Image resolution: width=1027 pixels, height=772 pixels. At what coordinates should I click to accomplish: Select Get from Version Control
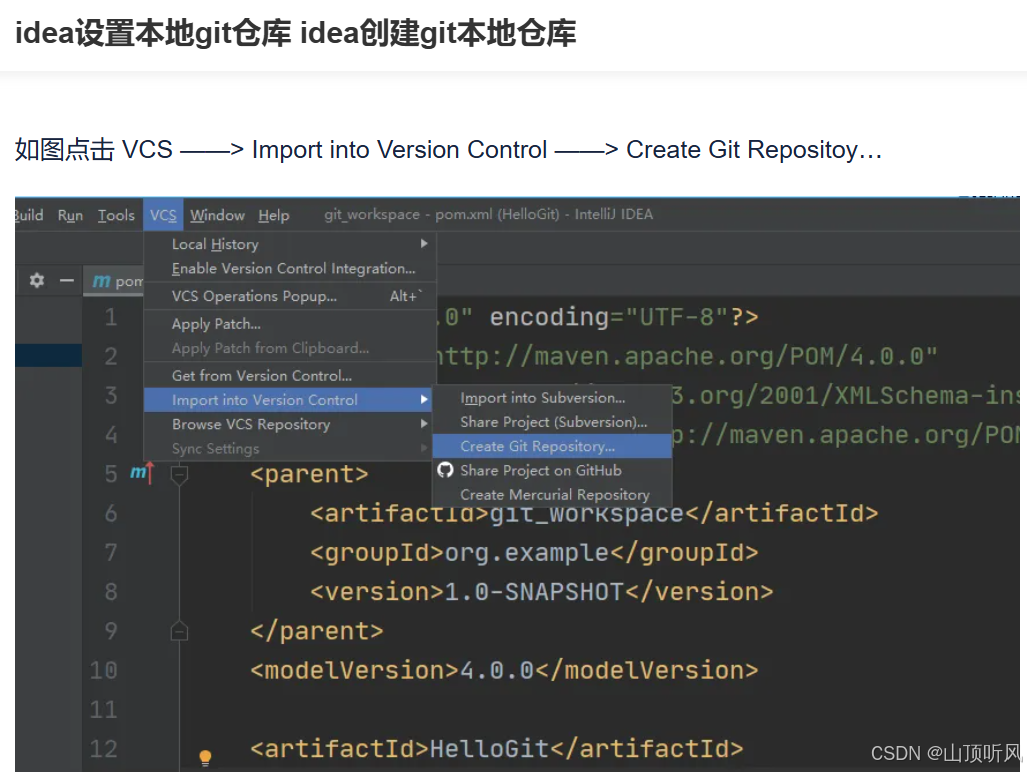(x=290, y=375)
